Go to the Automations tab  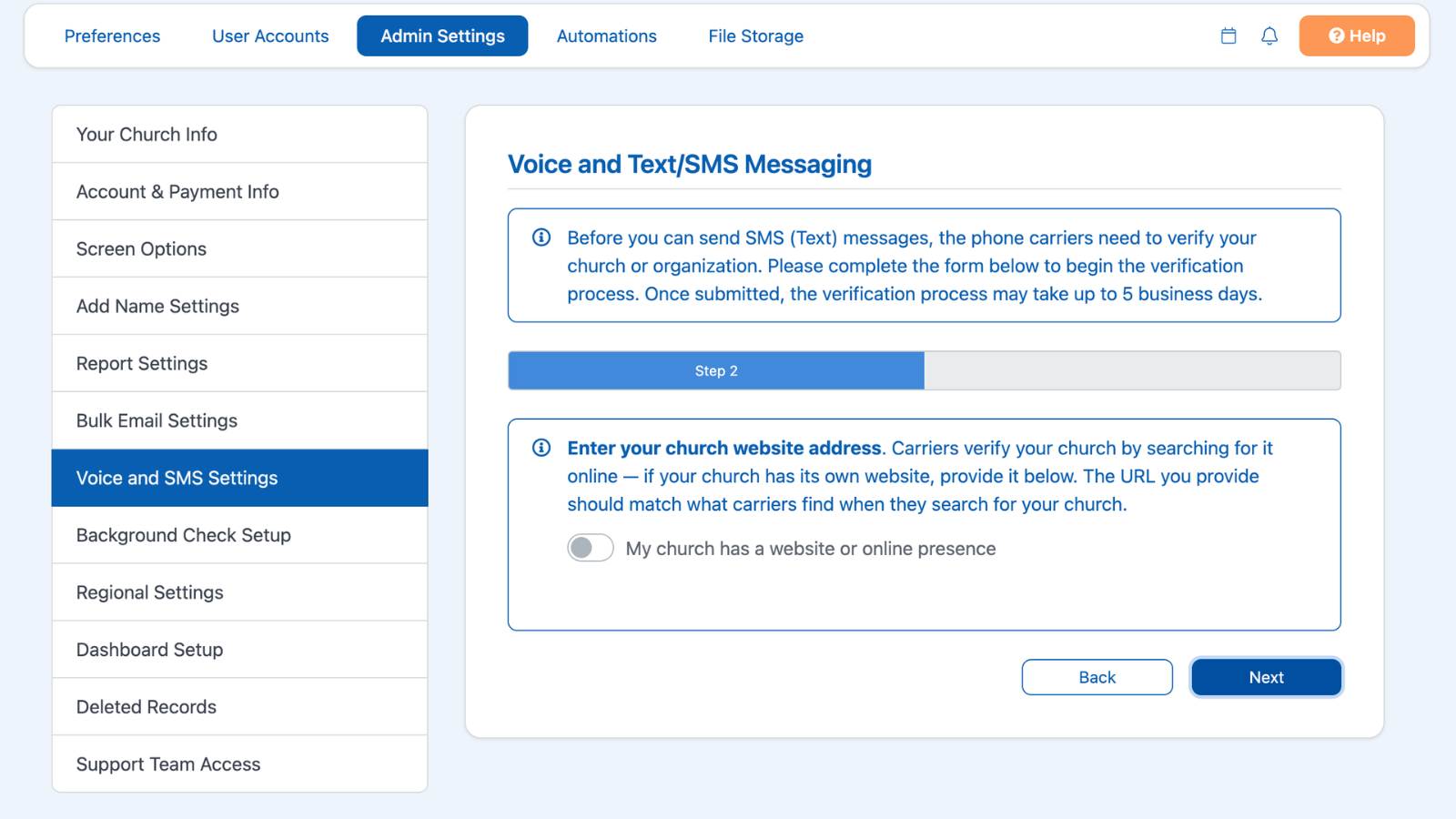[x=607, y=35]
